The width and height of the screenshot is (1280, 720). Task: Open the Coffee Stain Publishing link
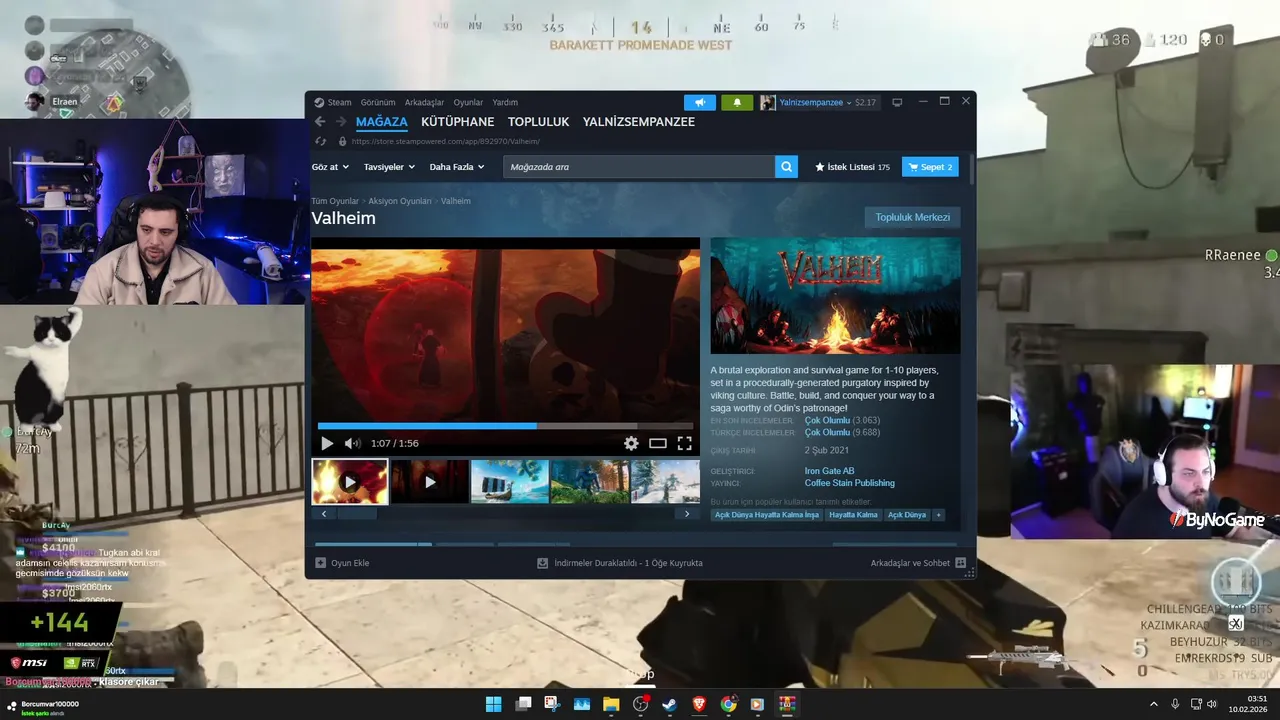point(849,483)
